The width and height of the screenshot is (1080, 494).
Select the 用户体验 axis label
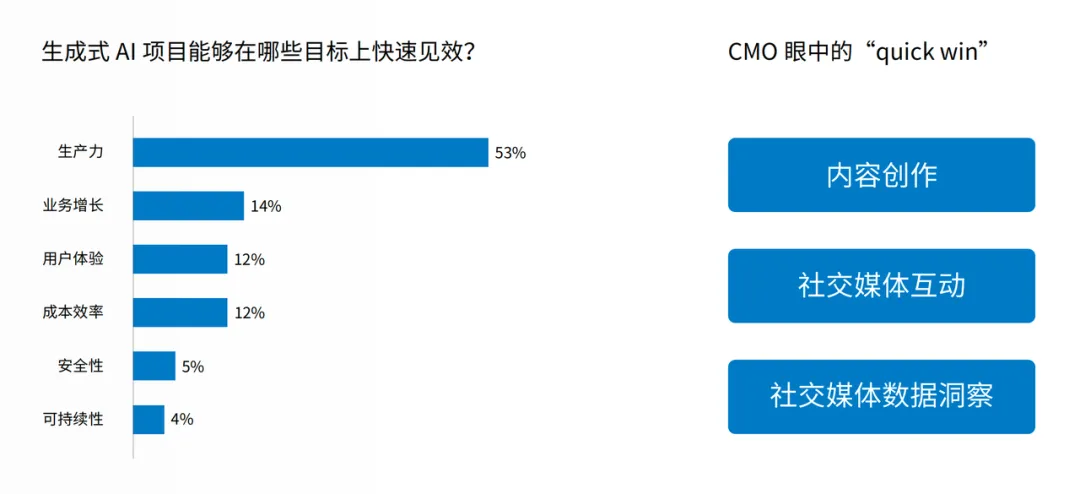coord(73,259)
